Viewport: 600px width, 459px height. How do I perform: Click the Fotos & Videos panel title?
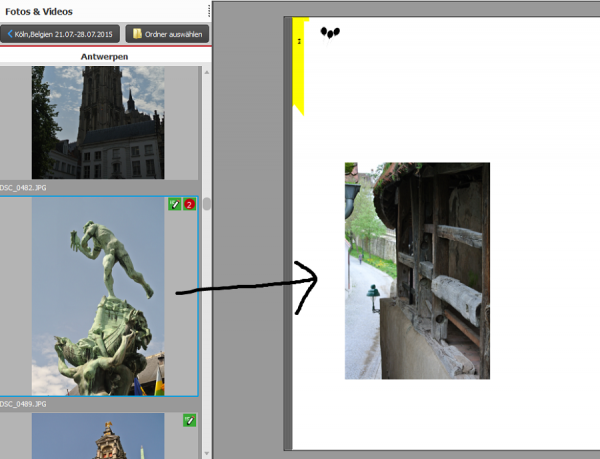point(39,11)
